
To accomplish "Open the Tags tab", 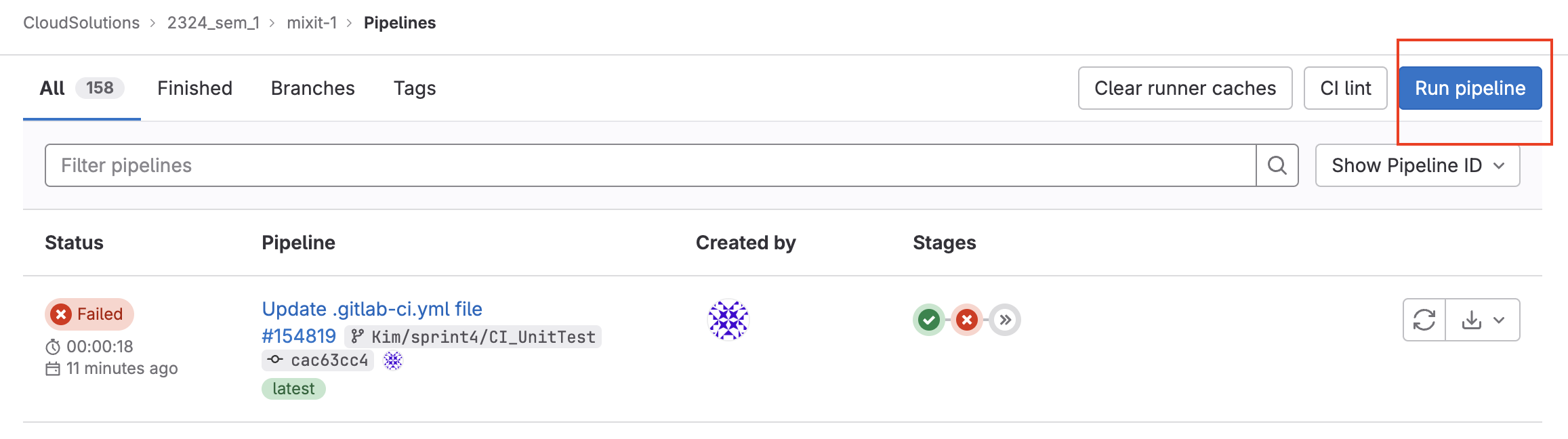I will pyautogui.click(x=414, y=88).
